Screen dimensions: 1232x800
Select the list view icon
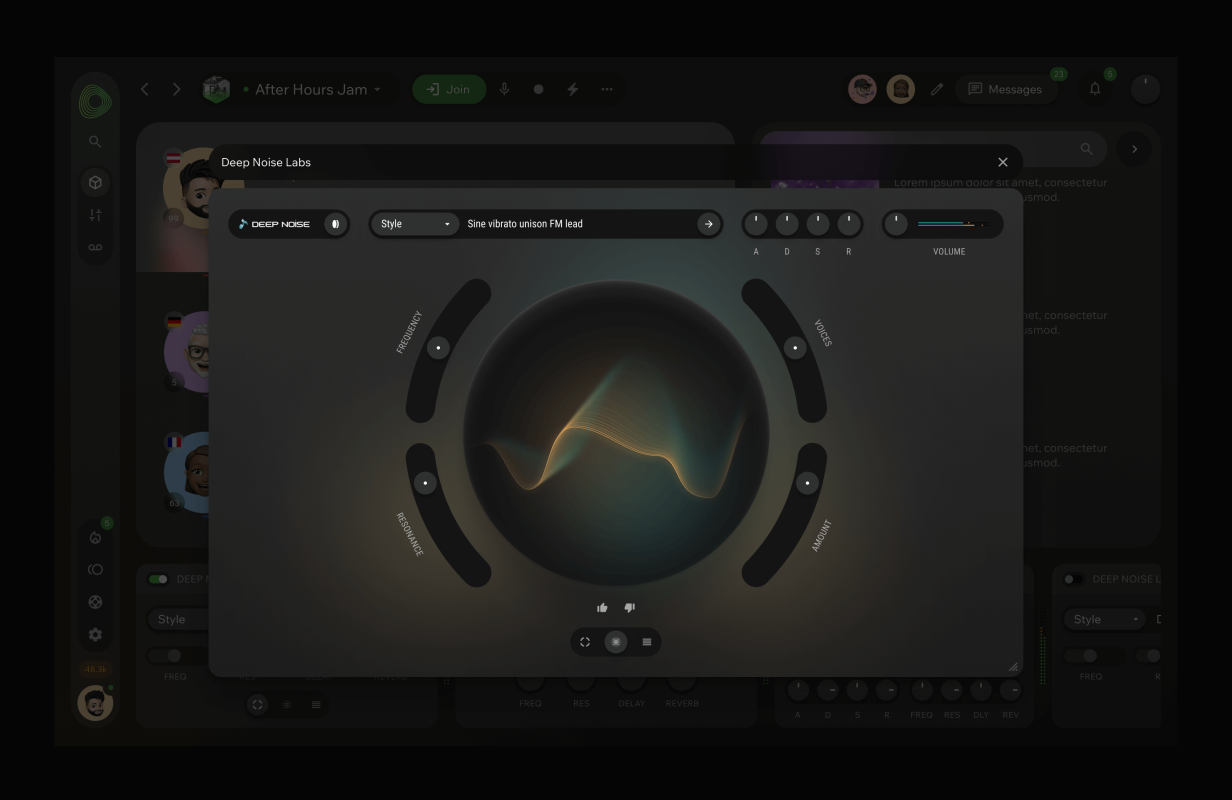[647, 642]
